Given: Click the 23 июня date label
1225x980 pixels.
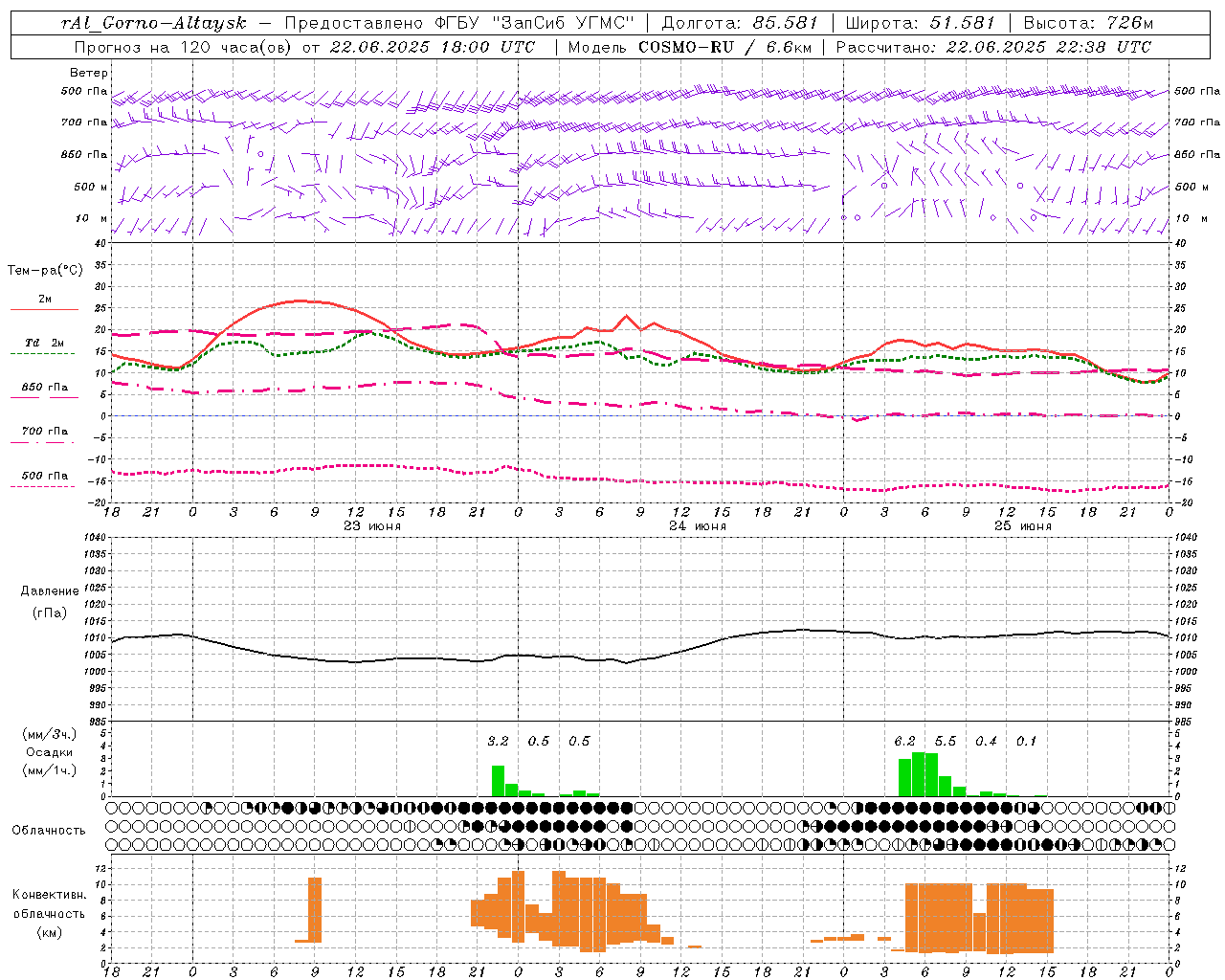Looking at the screenshot, I should click(372, 526).
